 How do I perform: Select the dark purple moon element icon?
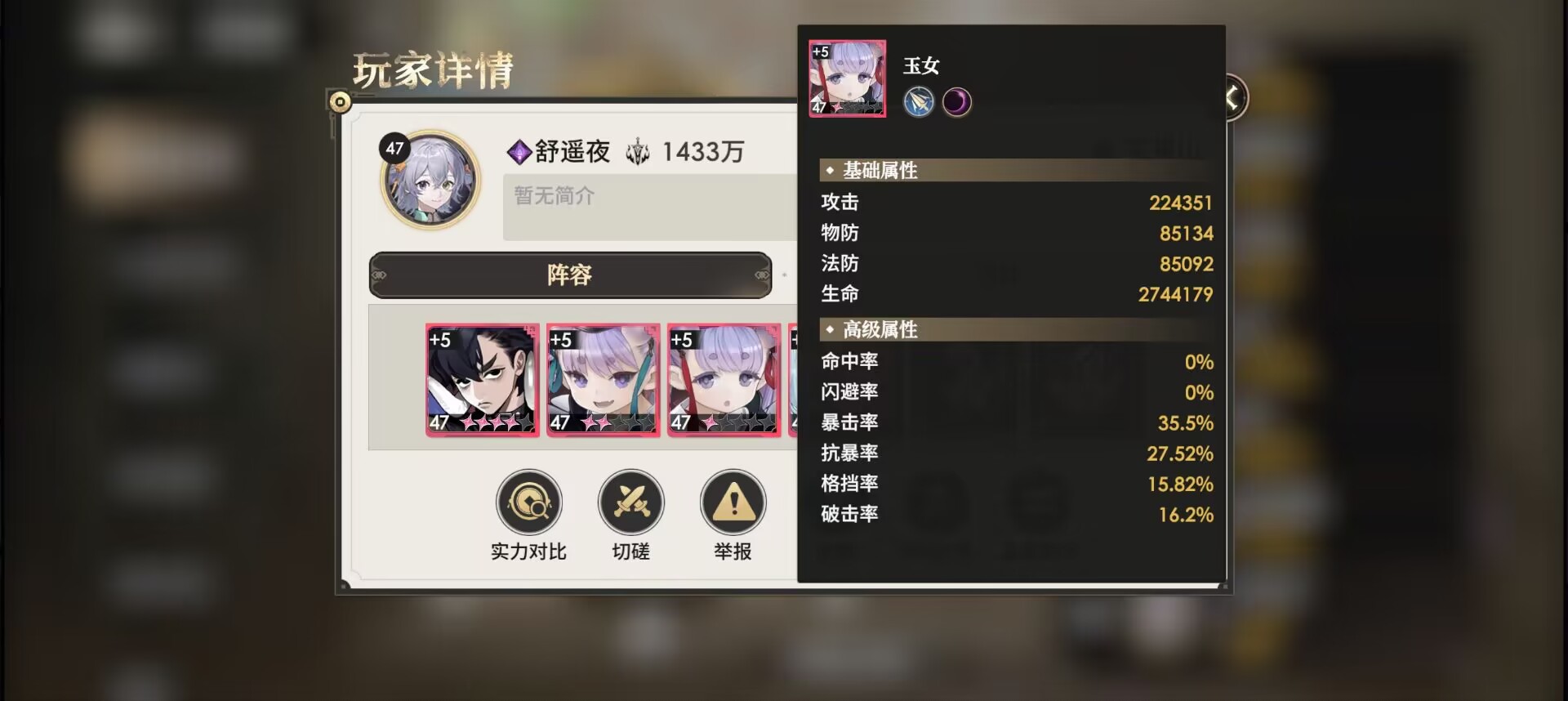[956, 103]
